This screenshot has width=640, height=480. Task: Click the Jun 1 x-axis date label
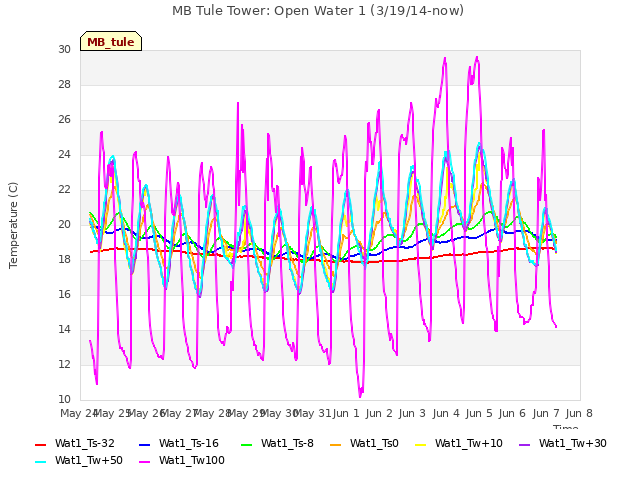tap(346, 413)
